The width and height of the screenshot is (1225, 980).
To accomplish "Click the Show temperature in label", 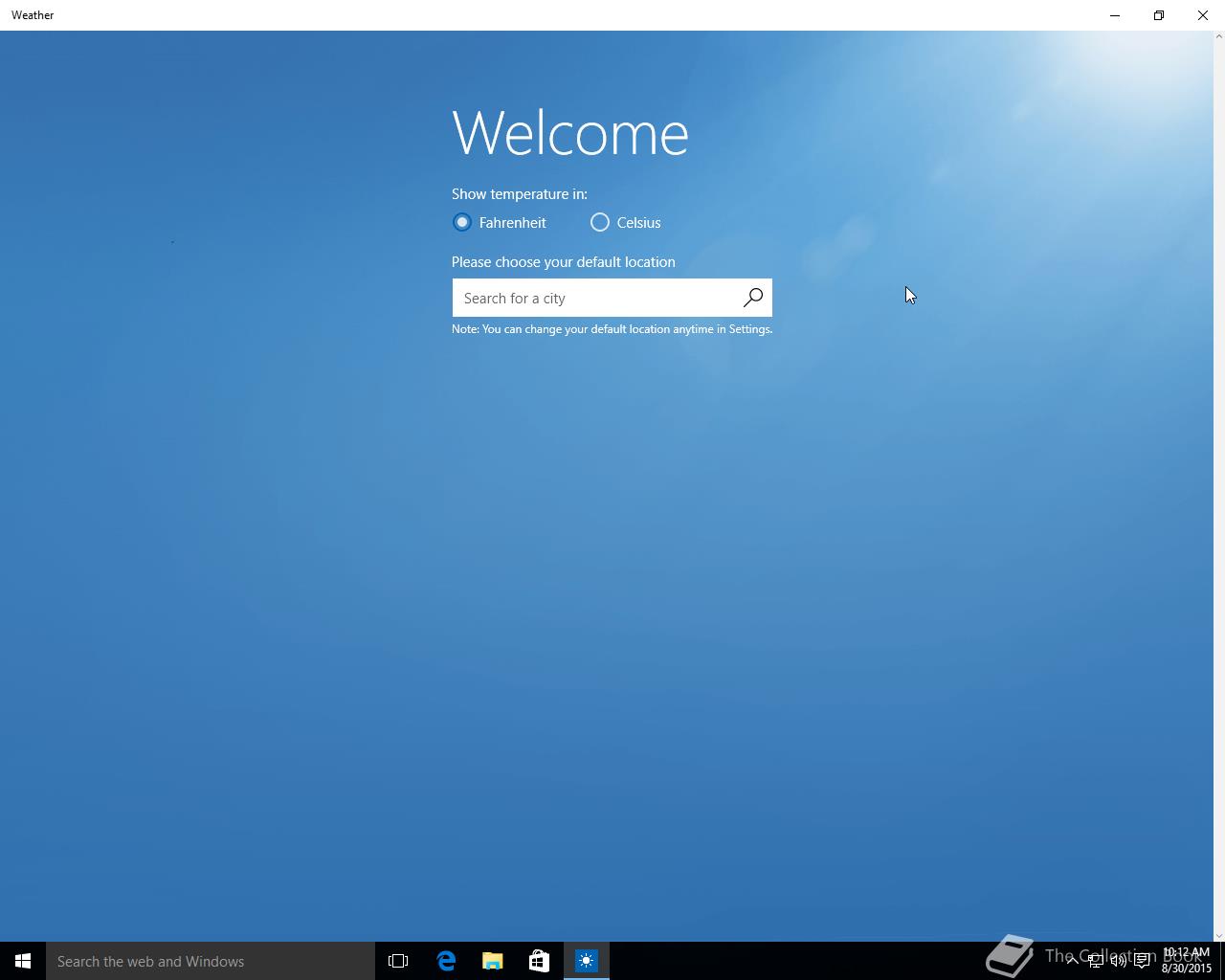I will point(520,194).
